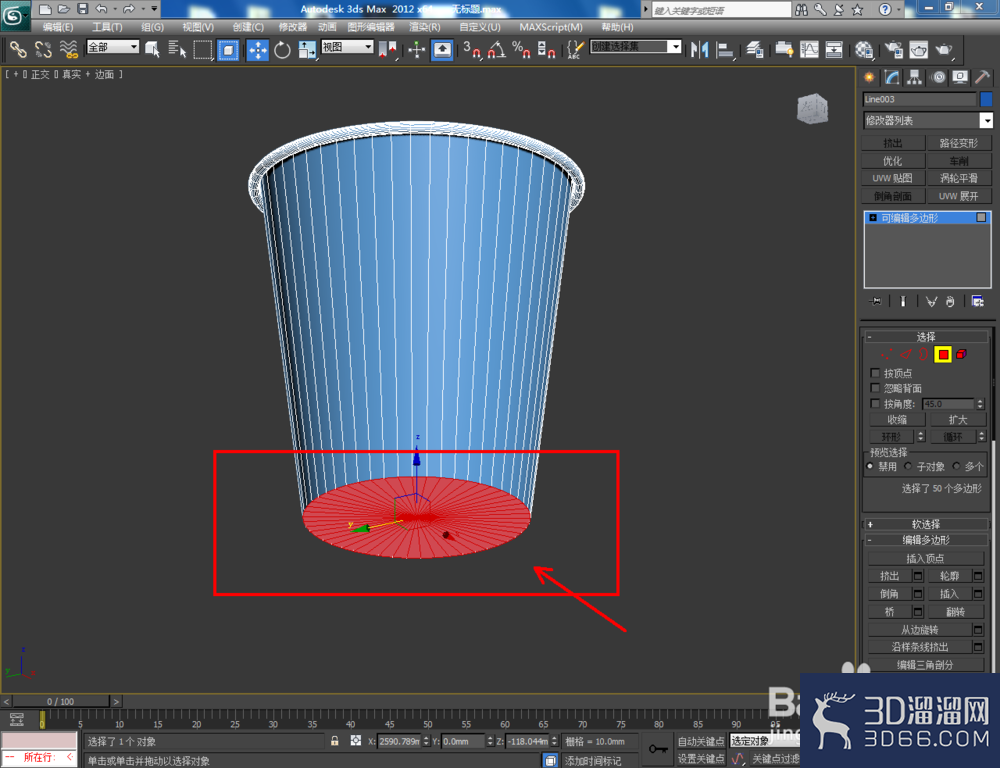Activate the Select and Rotate tool

pyautogui.click(x=282, y=49)
